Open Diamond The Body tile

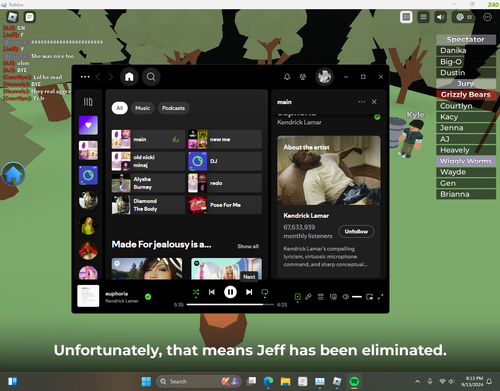148,205
